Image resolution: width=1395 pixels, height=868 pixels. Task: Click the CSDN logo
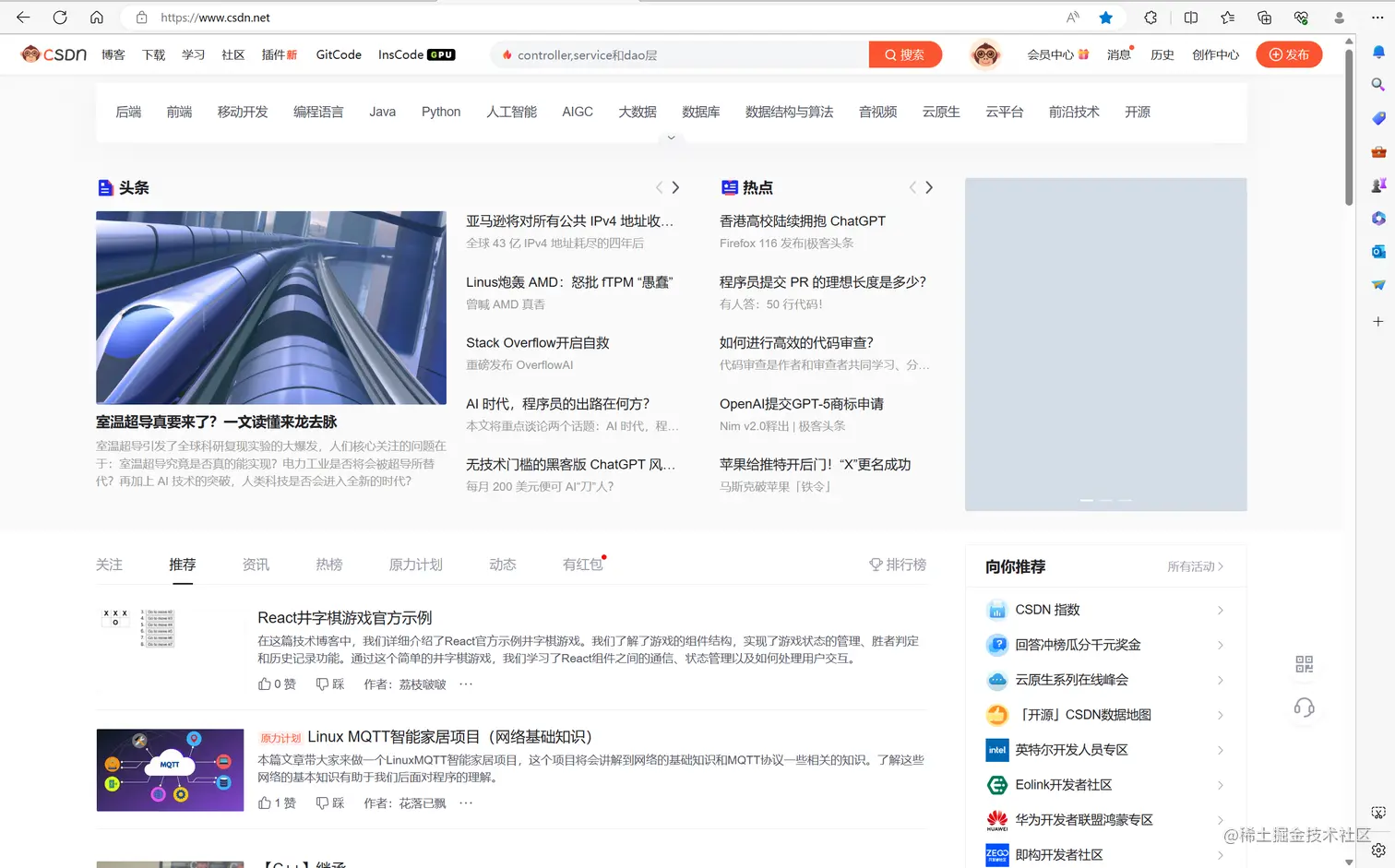tap(54, 54)
